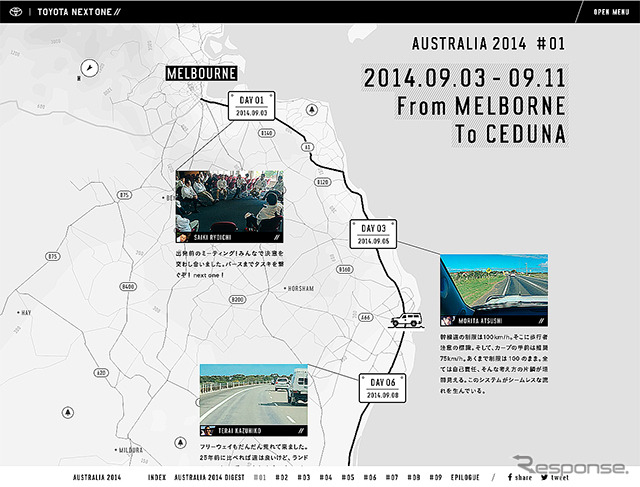Viewport: 640px width, 487px height.
Task: Click the A66 road shield
Action: [x=365, y=317]
